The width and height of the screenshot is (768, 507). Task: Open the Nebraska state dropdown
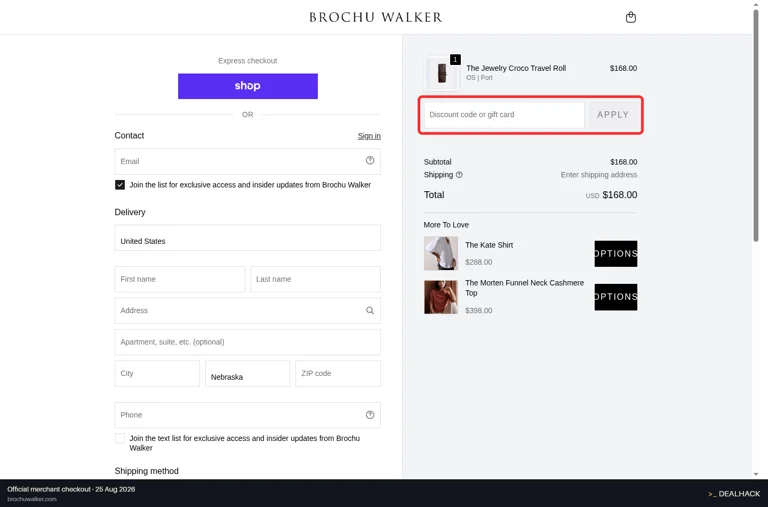coord(247,373)
